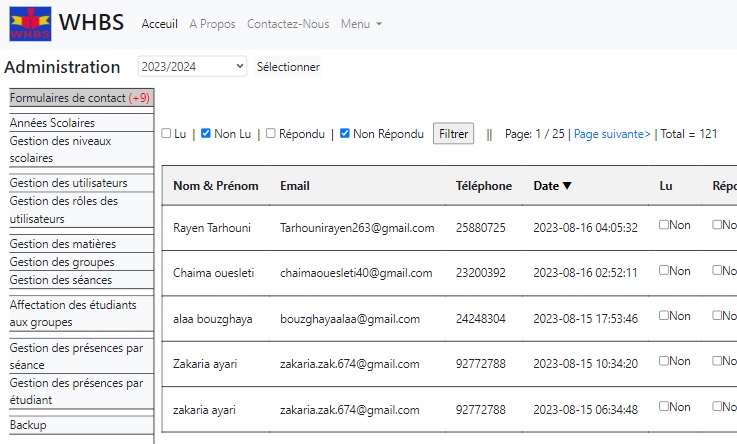The width and height of the screenshot is (737, 444).
Task: Select Gestion des utilisateurs in sidebar
Action: click(x=68, y=183)
